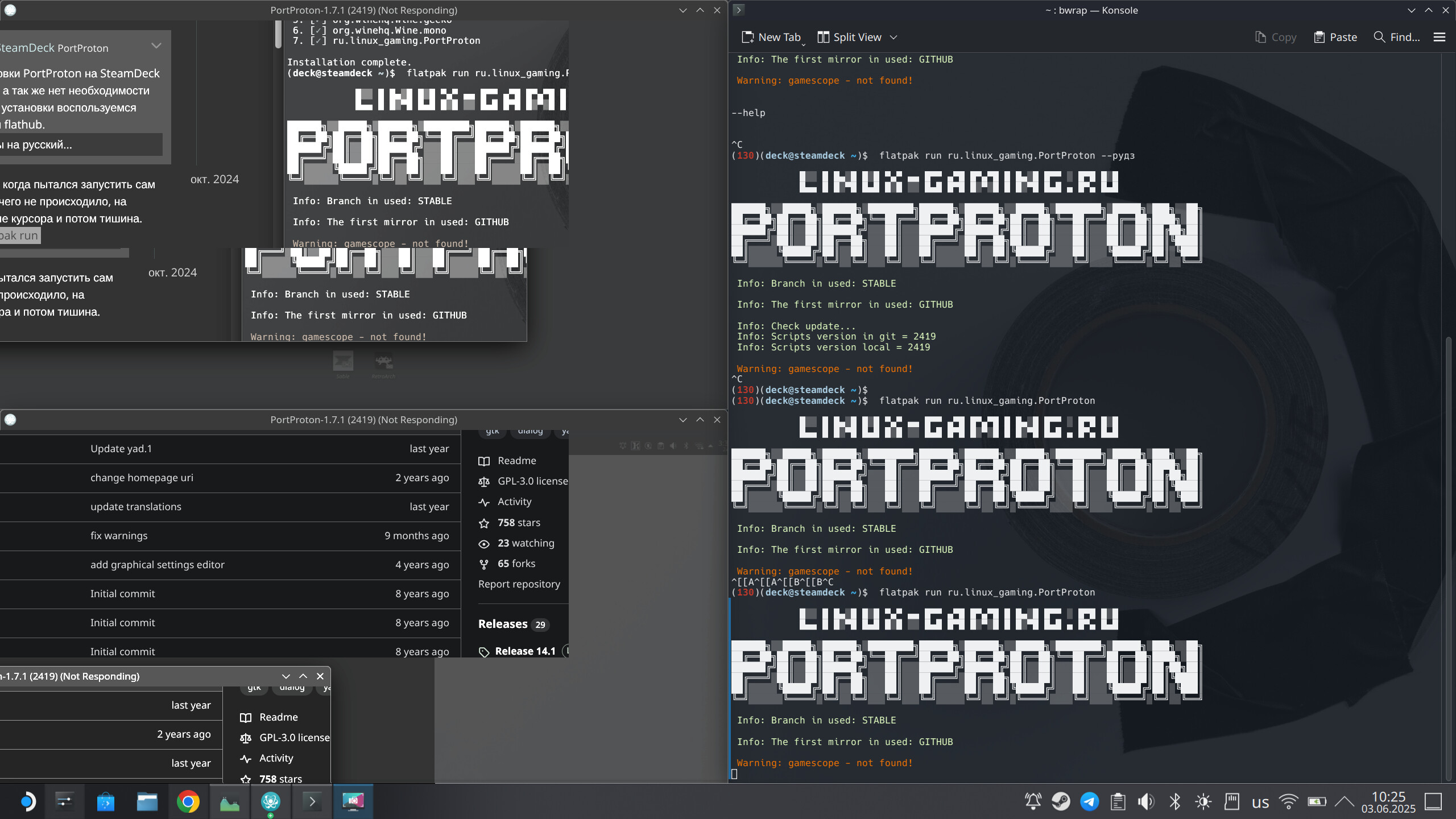Open System Settings from the taskbar
The height and width of the screenshot is (819, 1456).
(64, 801)
